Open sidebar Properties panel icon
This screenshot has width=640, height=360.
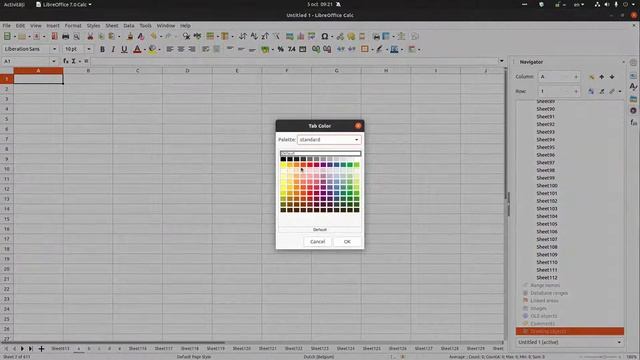633,75
